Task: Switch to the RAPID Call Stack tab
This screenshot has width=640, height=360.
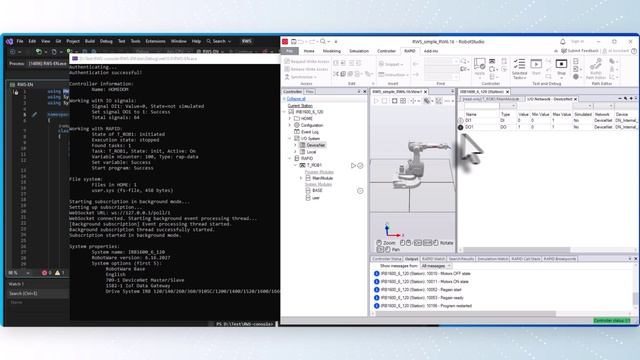Action: pyautogui.click(x=526, y=259)
